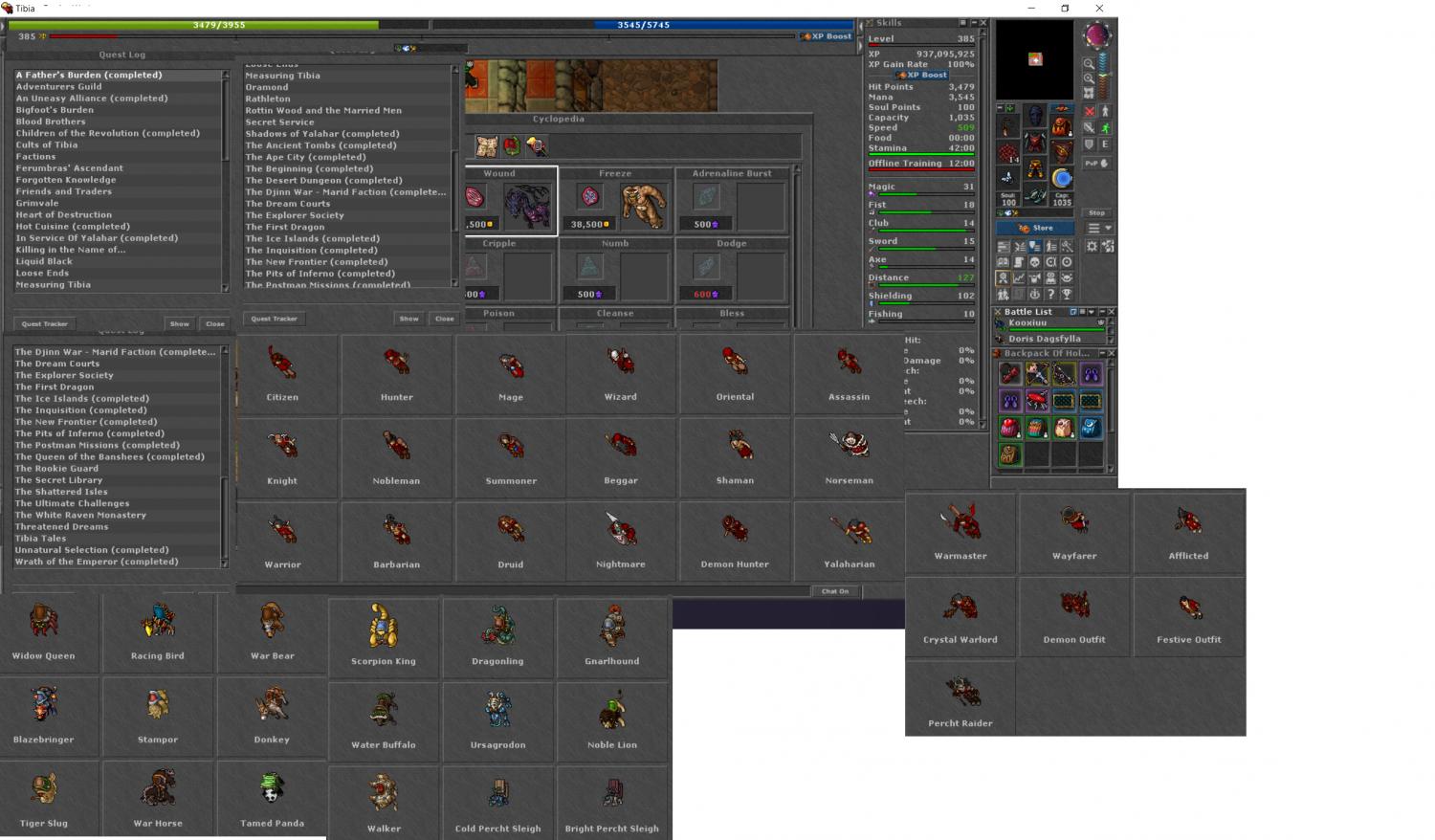1435x840 pixels.
Task: Collapse the Battle List panel
Action: pos(1101,312)
